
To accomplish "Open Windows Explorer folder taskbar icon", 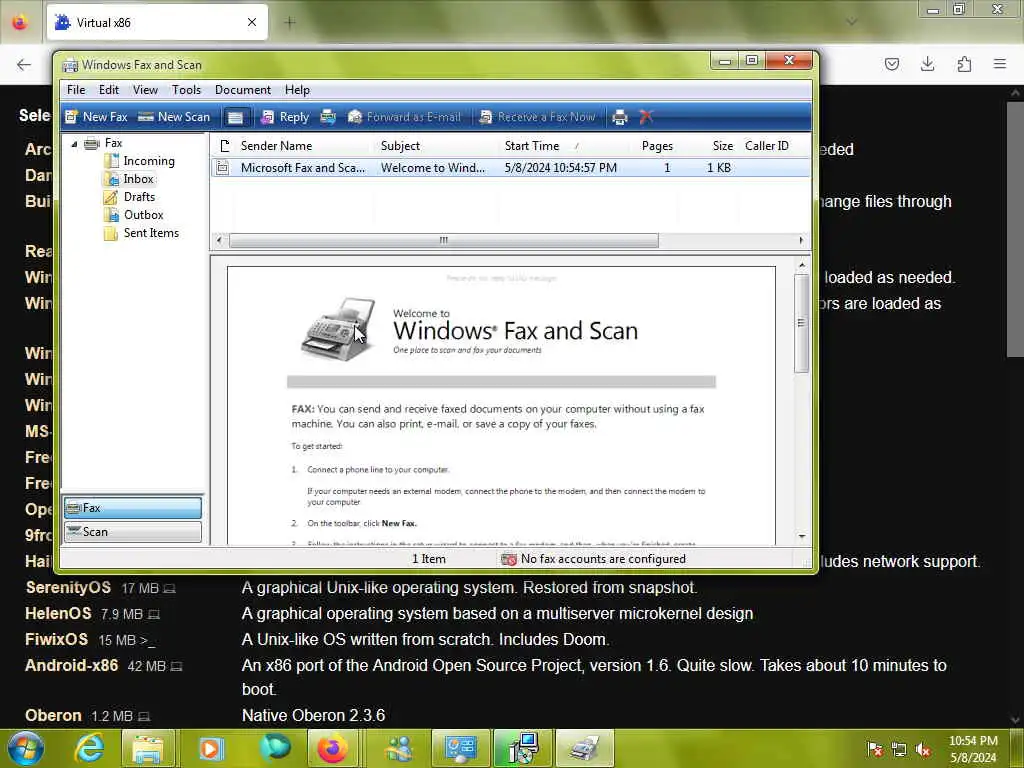I will coord(148,748).
